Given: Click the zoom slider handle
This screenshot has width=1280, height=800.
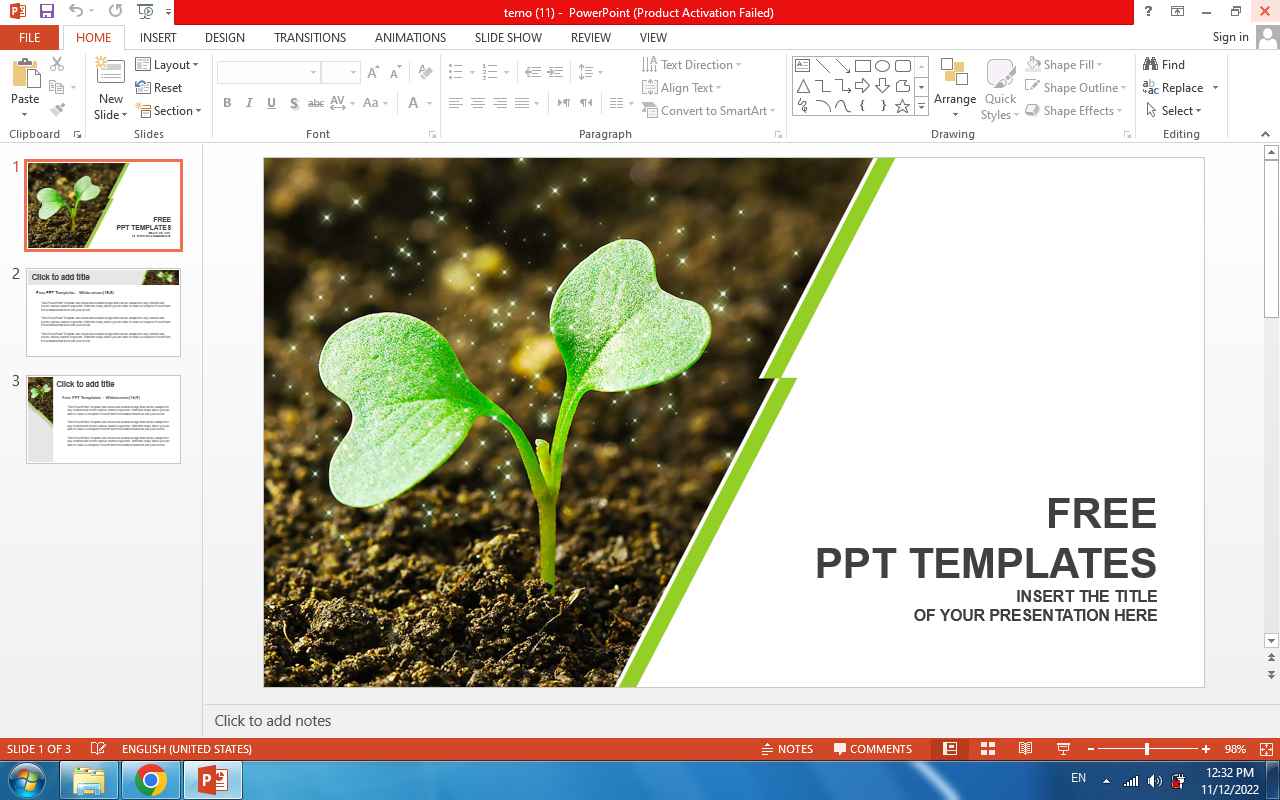Looking at the screenshot, I should pyautogui.click(x=1147, y=749).
